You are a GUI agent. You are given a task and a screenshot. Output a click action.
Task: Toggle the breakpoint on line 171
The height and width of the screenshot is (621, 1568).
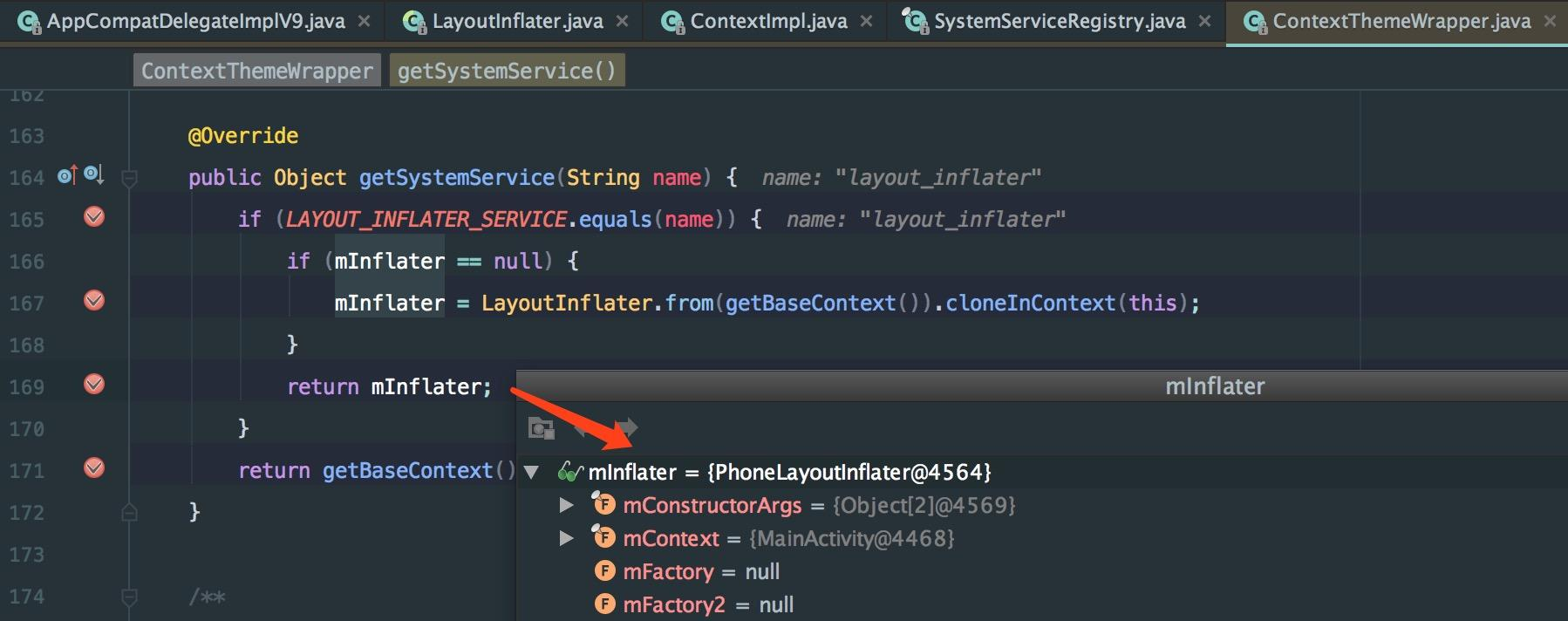94,468
